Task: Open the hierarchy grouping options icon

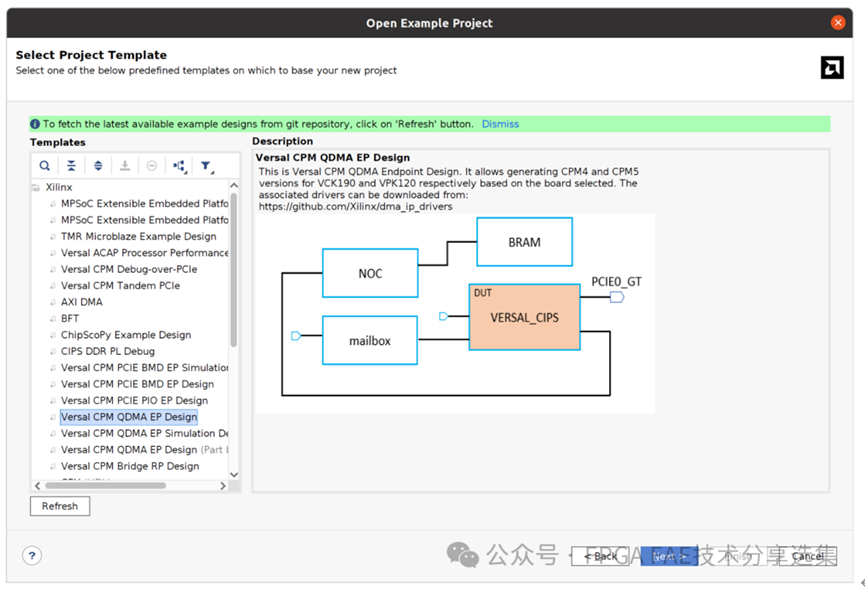Action: click(179, 166)
